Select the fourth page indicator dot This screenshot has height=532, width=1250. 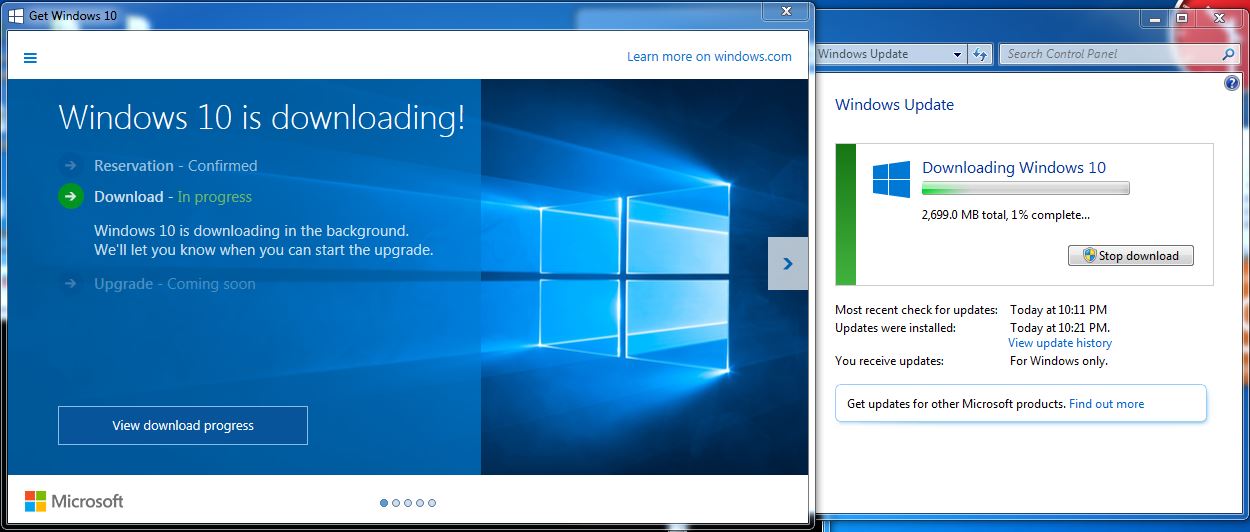pyautogui.click(x=420, y=503)
